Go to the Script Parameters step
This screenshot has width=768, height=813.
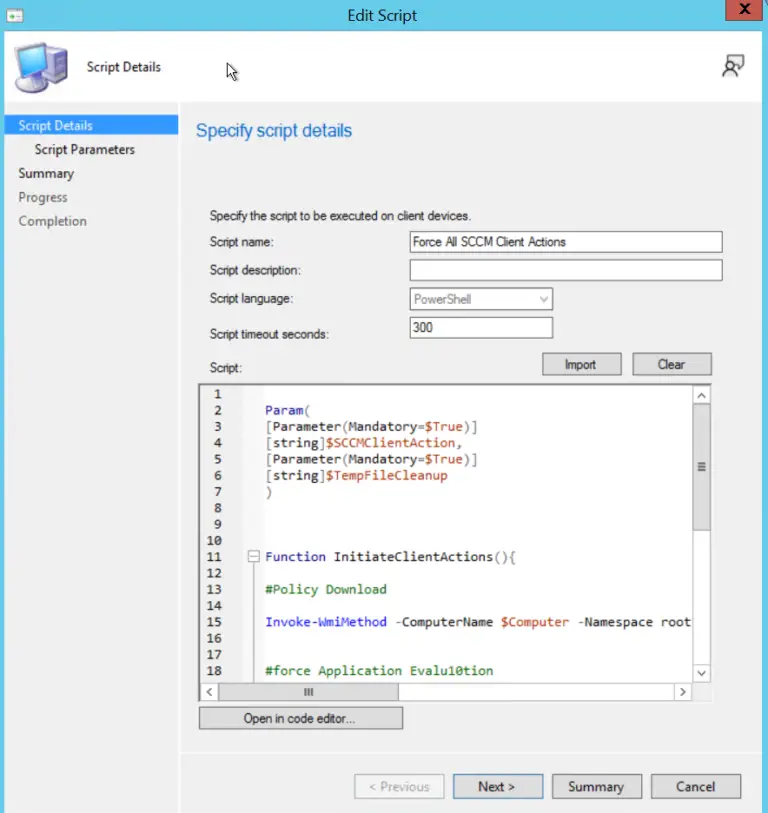[x=84, y=150]
